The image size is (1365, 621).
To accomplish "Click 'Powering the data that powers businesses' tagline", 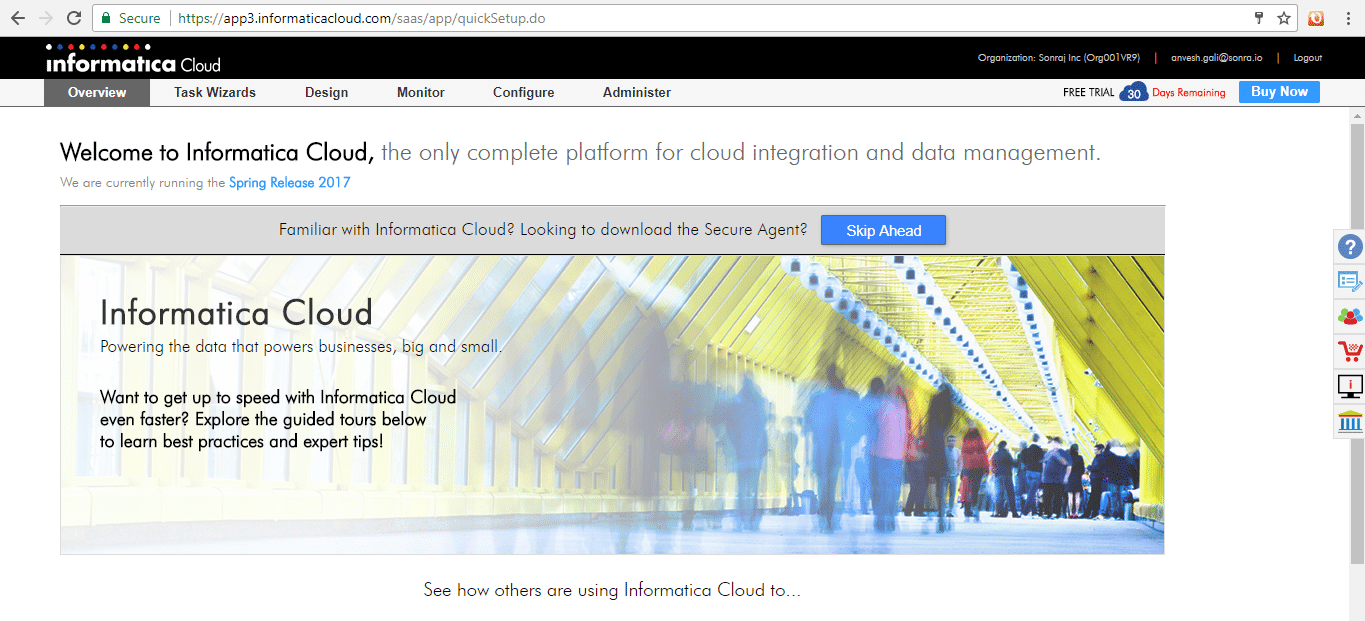I will (301, 347).
